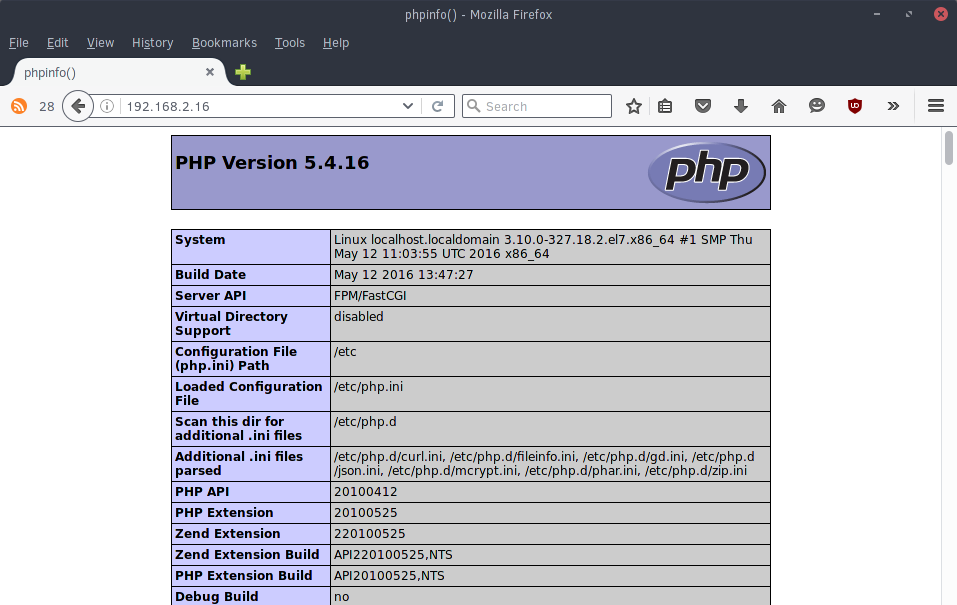Click the page vertical scrollbar thumb
957x605 pixels.
(x=948, y=148)
